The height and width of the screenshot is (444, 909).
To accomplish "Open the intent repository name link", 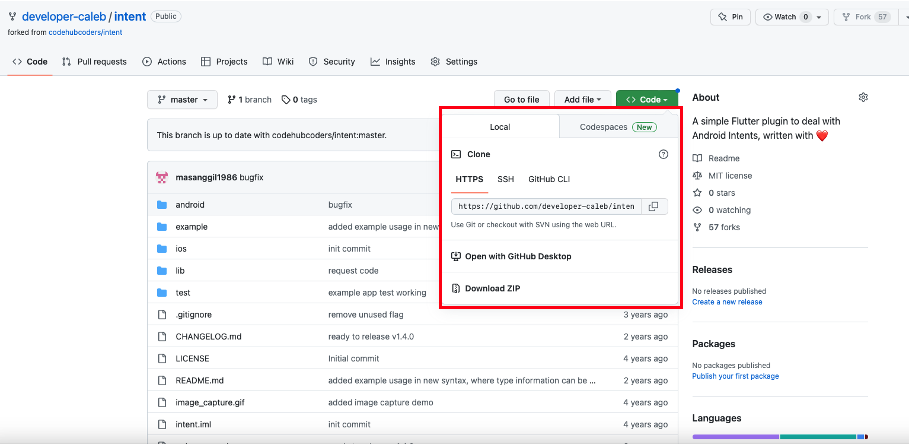I will click(x=130, y=16).
